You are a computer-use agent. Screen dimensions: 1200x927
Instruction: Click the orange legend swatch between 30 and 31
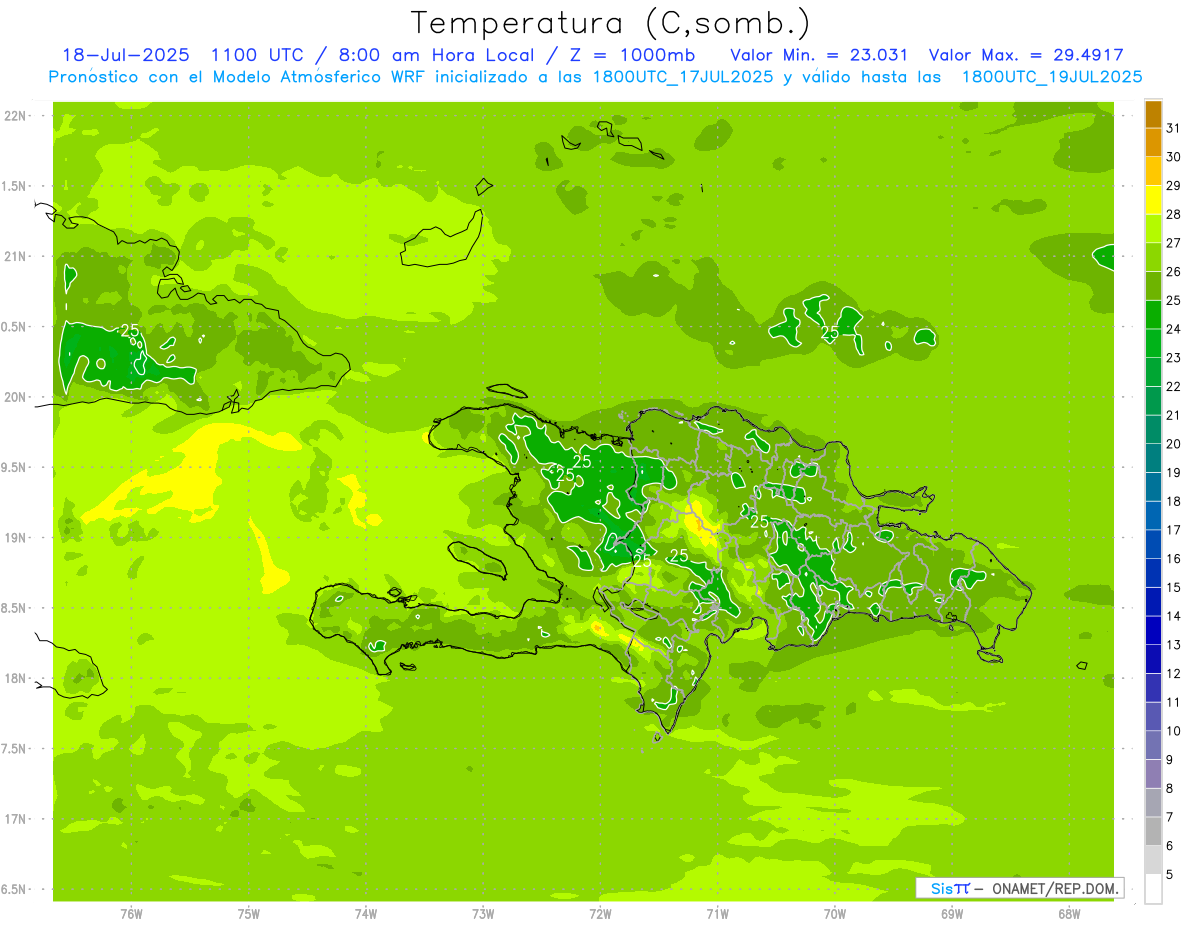click(x=1153, y=142)
